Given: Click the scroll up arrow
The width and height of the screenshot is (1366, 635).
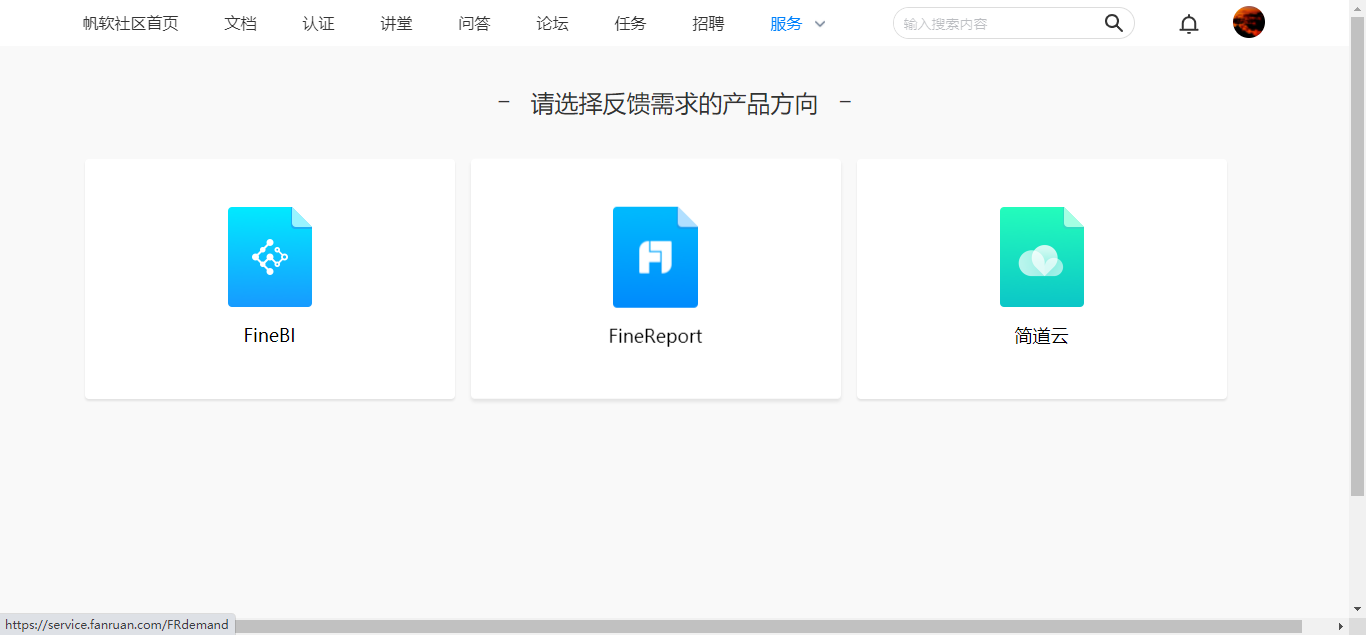Looking at the screenshot, I should (x=1357, y=8).
